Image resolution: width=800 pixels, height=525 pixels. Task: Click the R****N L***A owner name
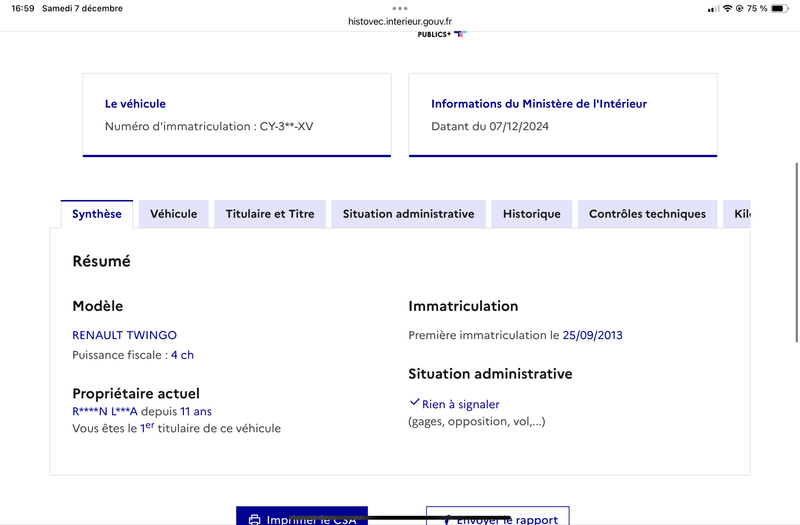pos(105,411)
